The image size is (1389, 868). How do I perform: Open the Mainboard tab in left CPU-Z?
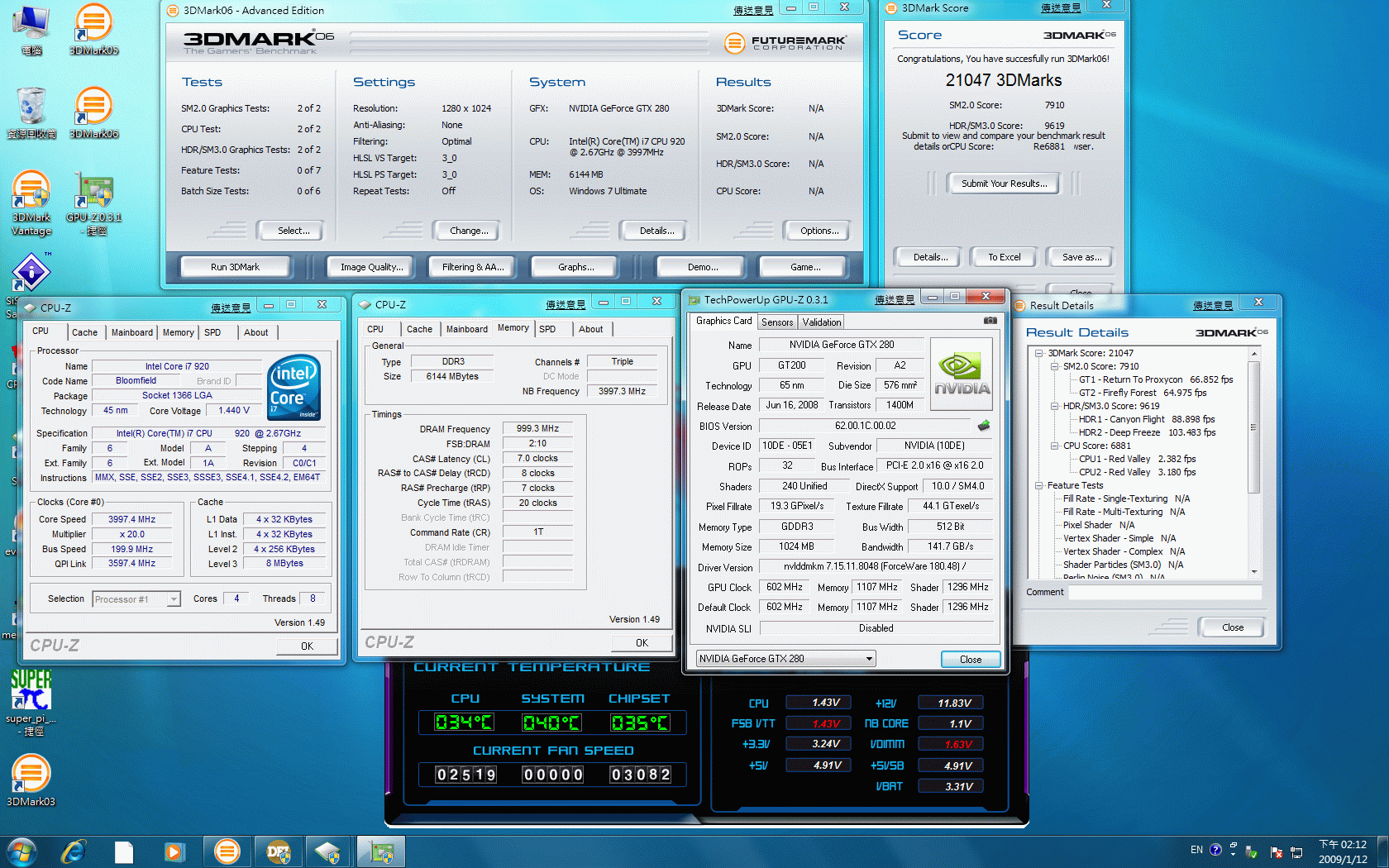click(x=132, y=332)
